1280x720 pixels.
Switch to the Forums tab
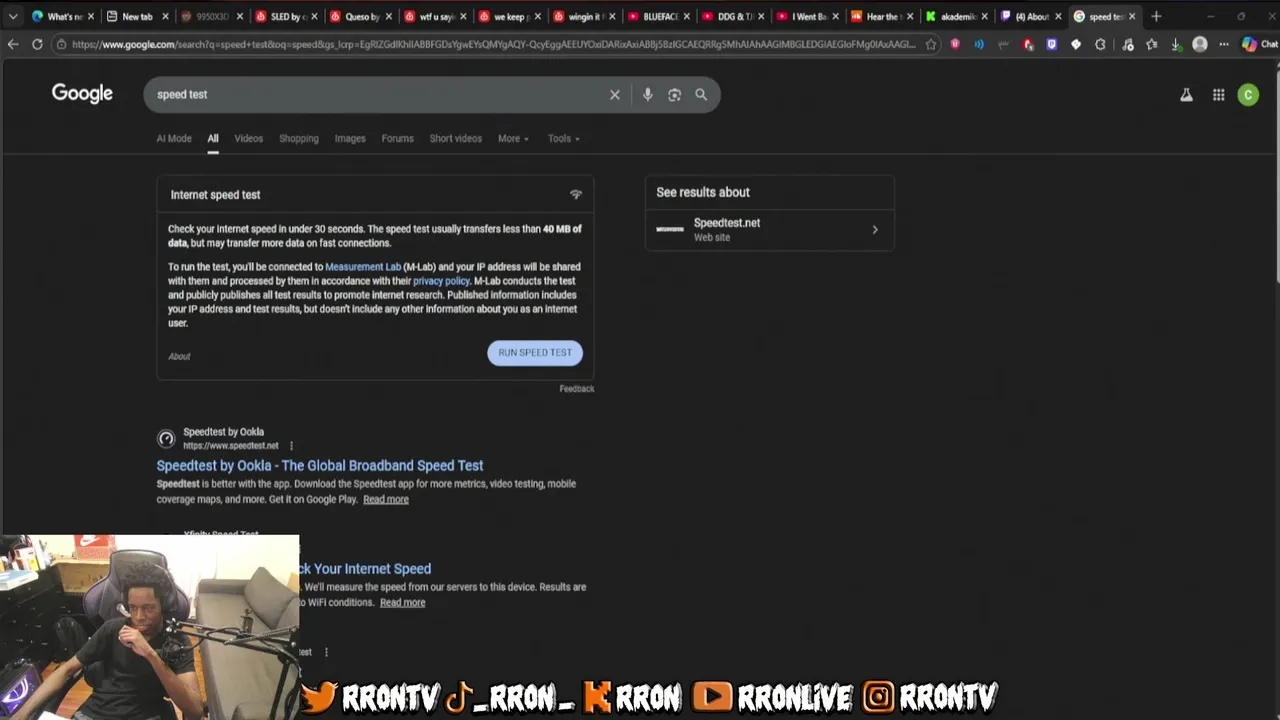pos(397,138)
